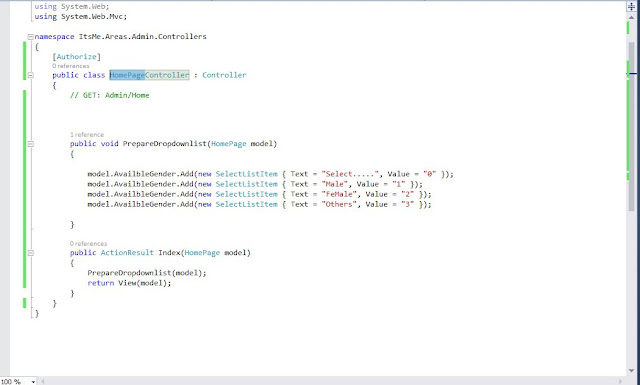This screenshot has width=640, height=385.
Task: Open the 100 % zoom dropdown
Action: 33,382
